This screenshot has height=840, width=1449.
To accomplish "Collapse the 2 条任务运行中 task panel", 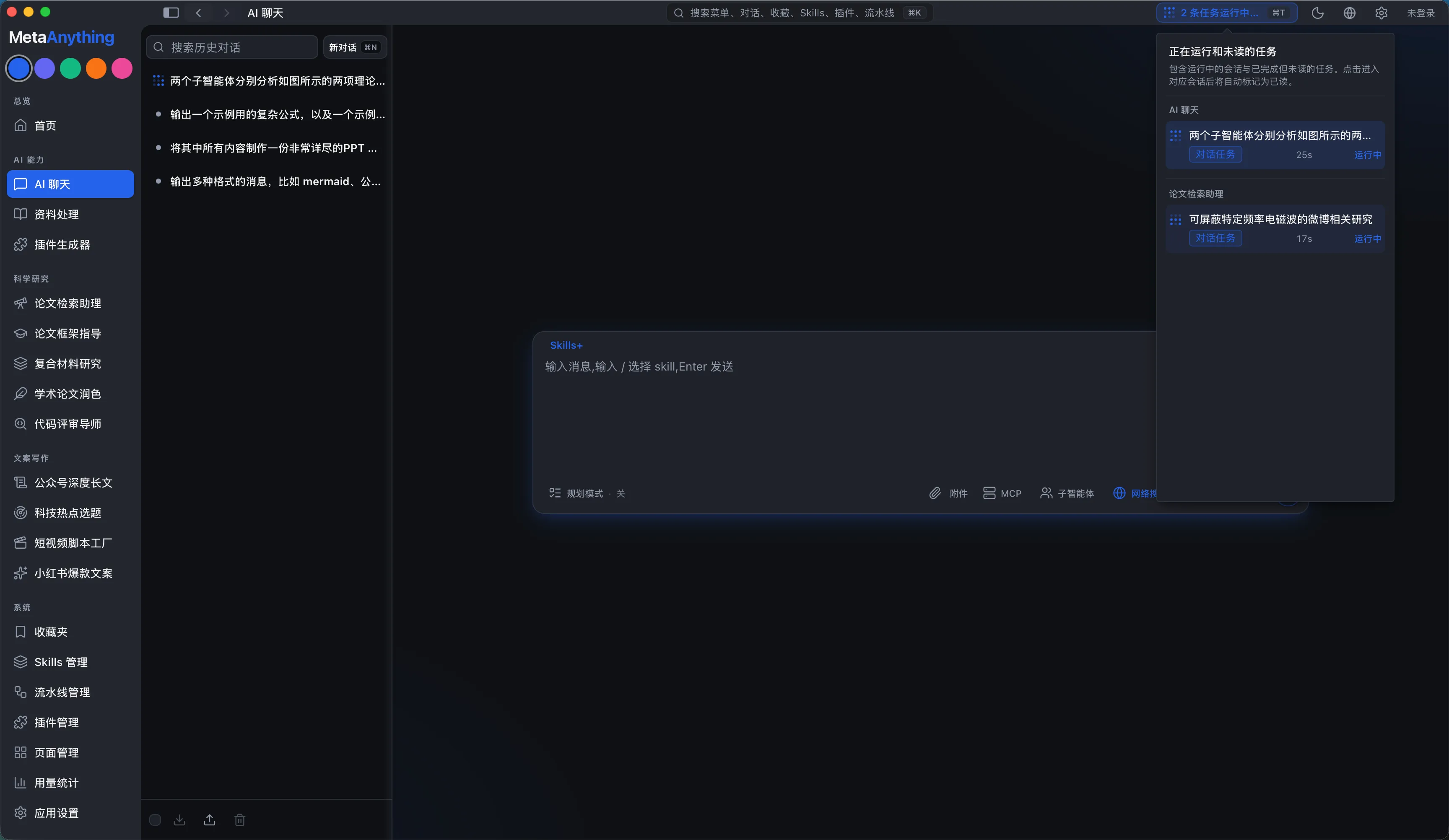I will click(1226, 13).
